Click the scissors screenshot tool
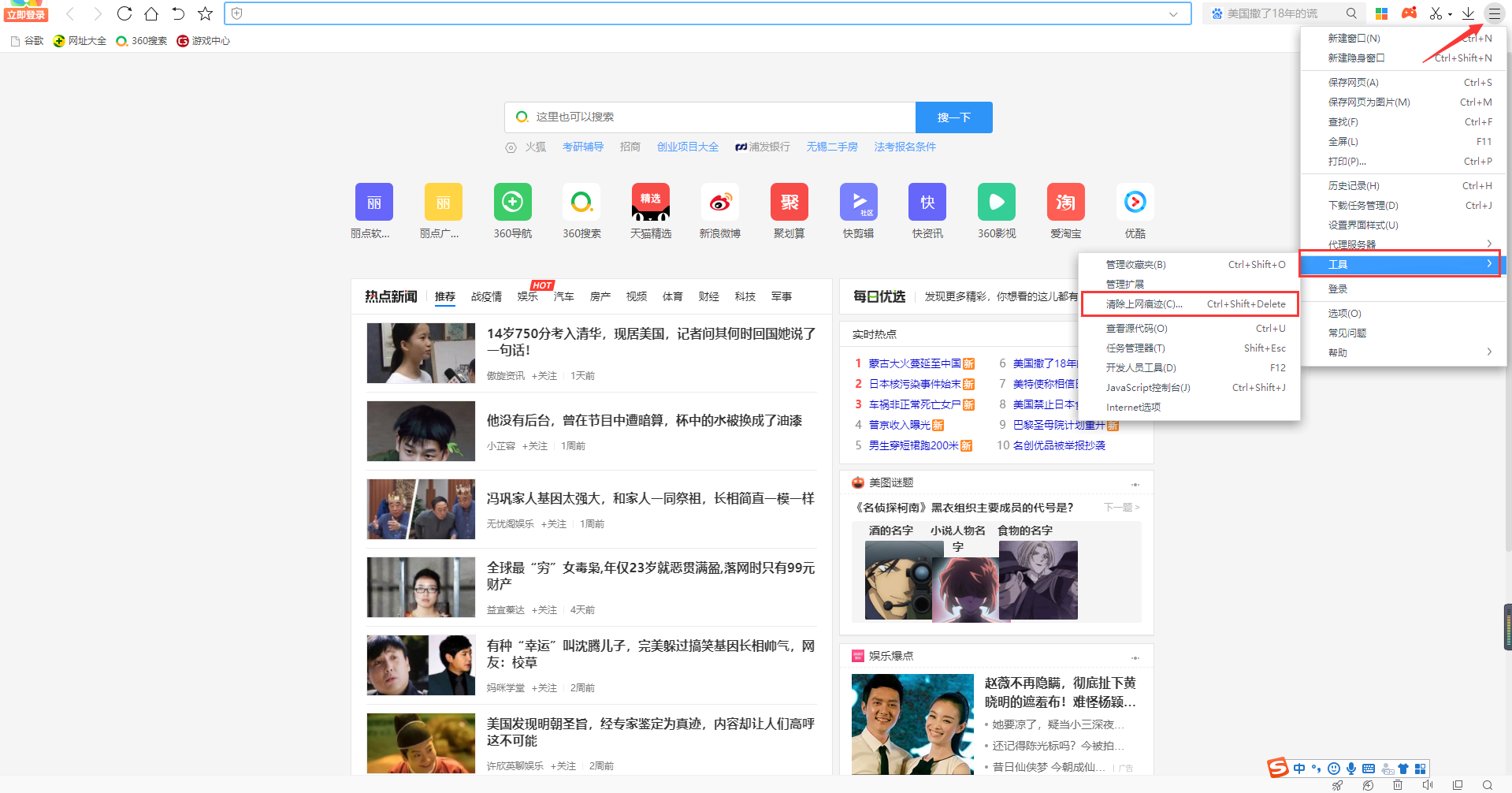This screenshot has width=1512, height=793. coord(1436,13)
